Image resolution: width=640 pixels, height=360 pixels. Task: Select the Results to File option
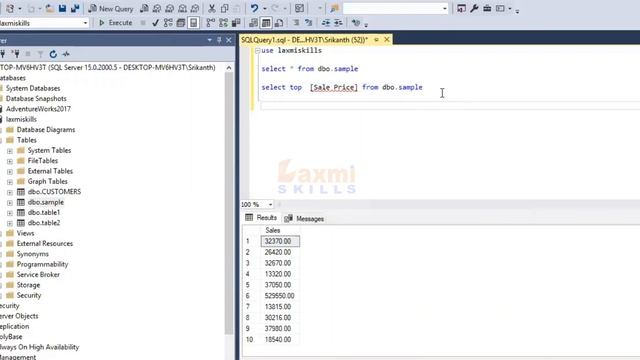279,23
